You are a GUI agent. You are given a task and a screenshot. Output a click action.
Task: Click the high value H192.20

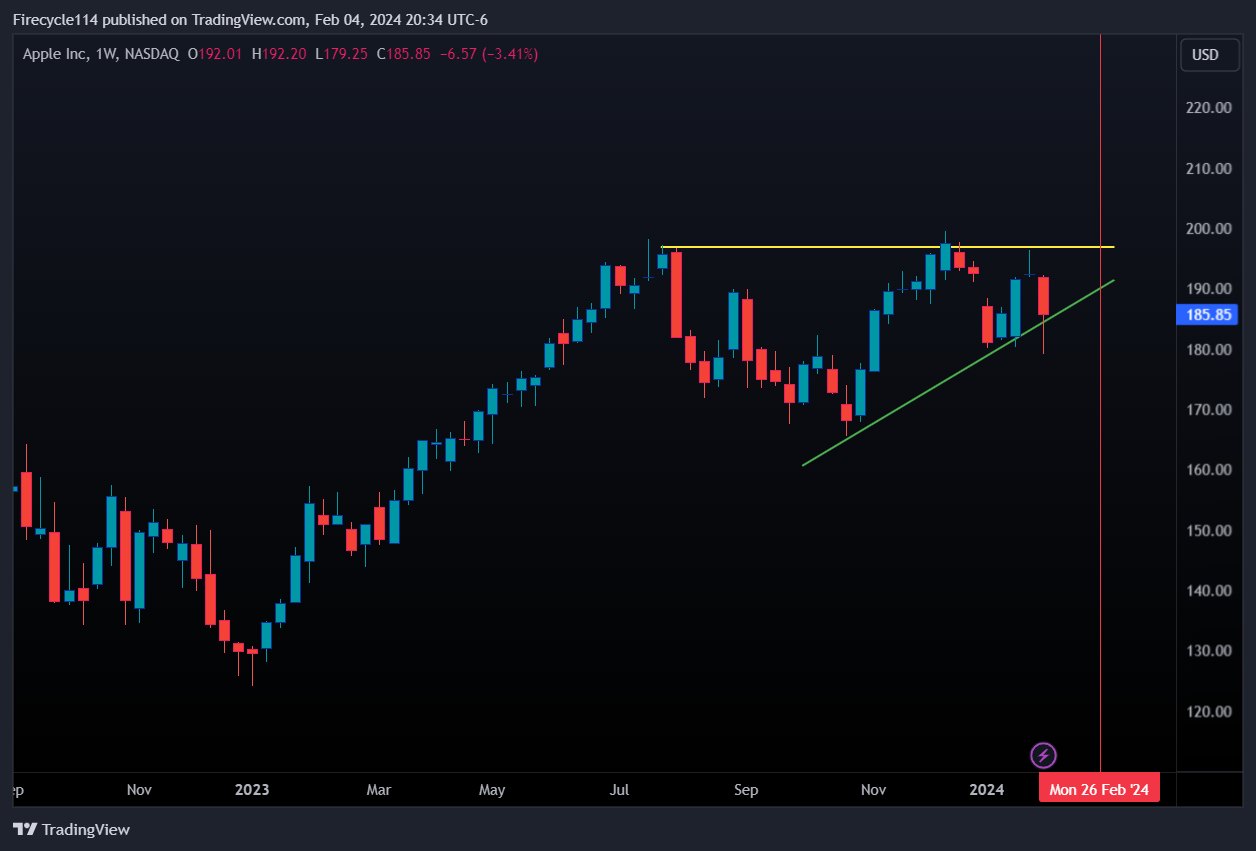[x=278, y=54]
